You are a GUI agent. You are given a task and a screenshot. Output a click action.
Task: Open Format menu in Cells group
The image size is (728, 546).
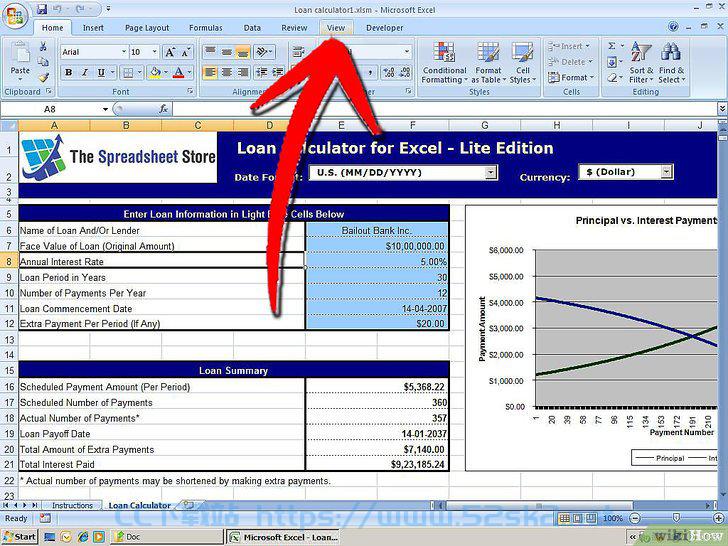click(x=572, y=78)
